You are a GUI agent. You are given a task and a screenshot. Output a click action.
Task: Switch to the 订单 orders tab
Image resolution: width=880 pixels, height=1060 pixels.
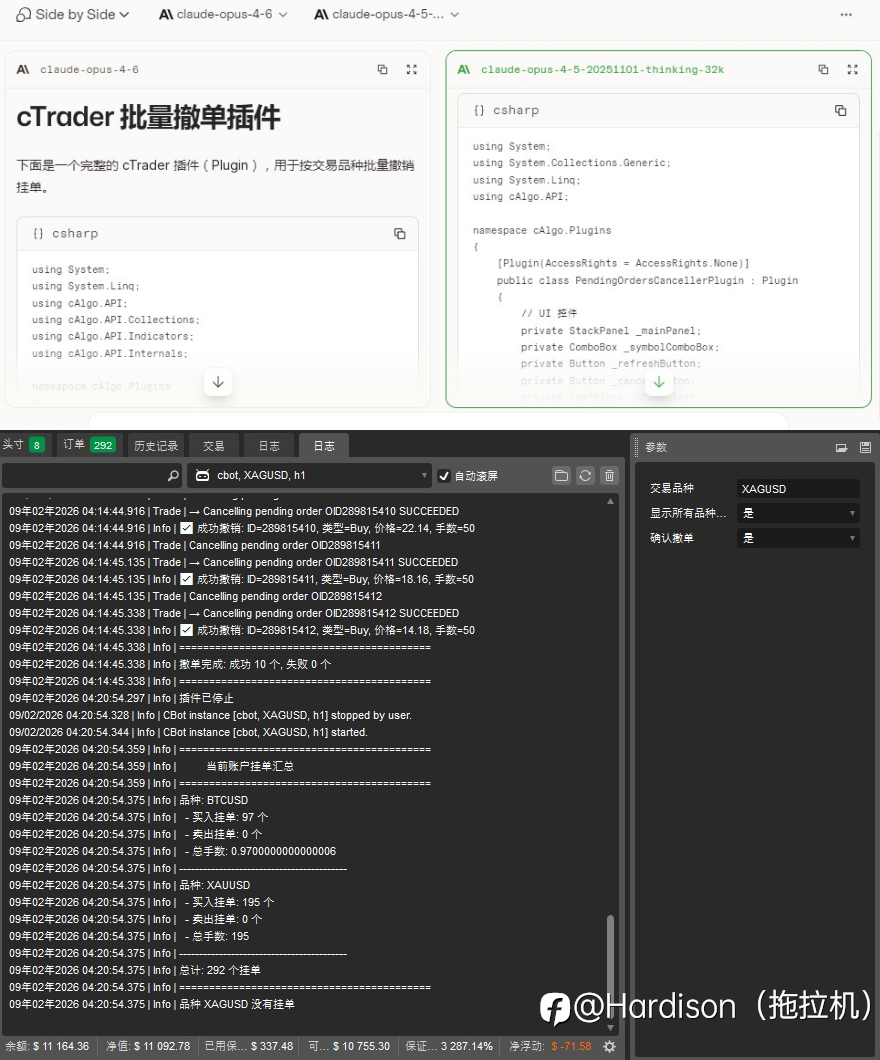tap(89, 445)
